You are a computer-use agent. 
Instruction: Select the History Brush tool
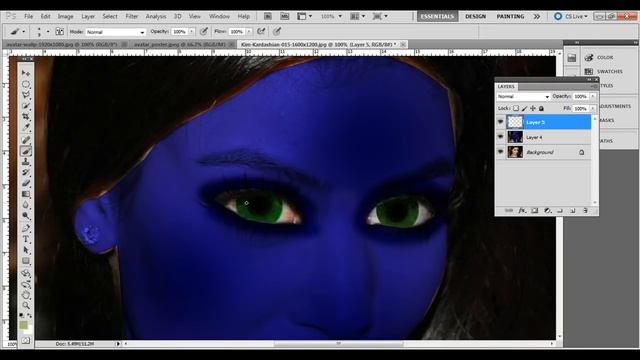pos(26,173)
